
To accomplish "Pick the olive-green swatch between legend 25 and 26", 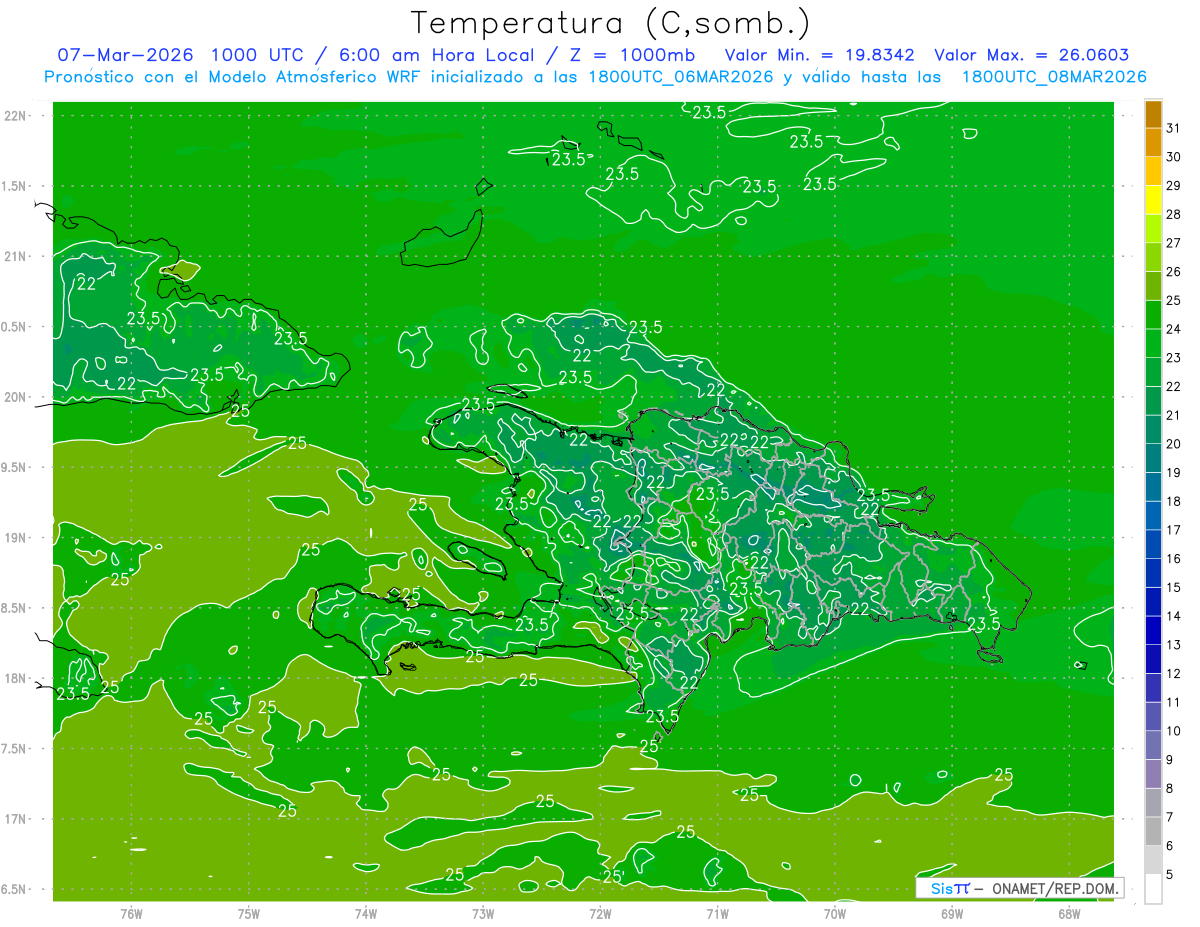I will (1153, 286).
